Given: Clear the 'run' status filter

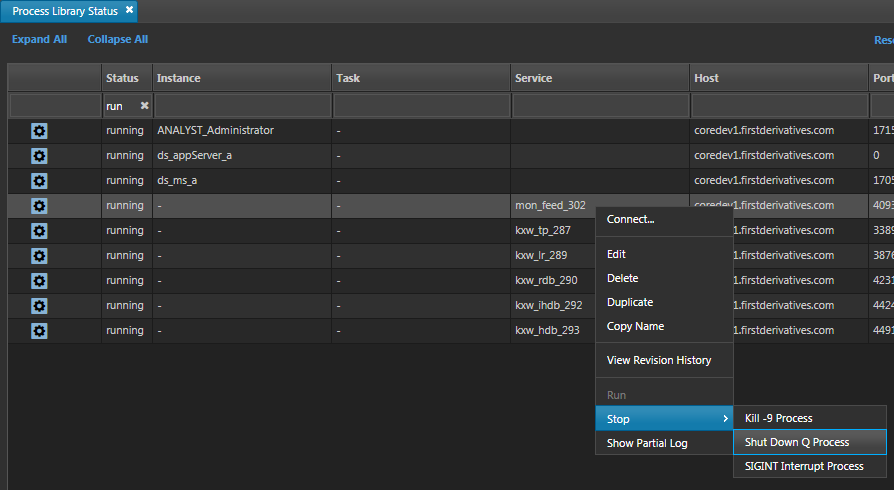Looking at the screenshot, I should coord(144,106).
